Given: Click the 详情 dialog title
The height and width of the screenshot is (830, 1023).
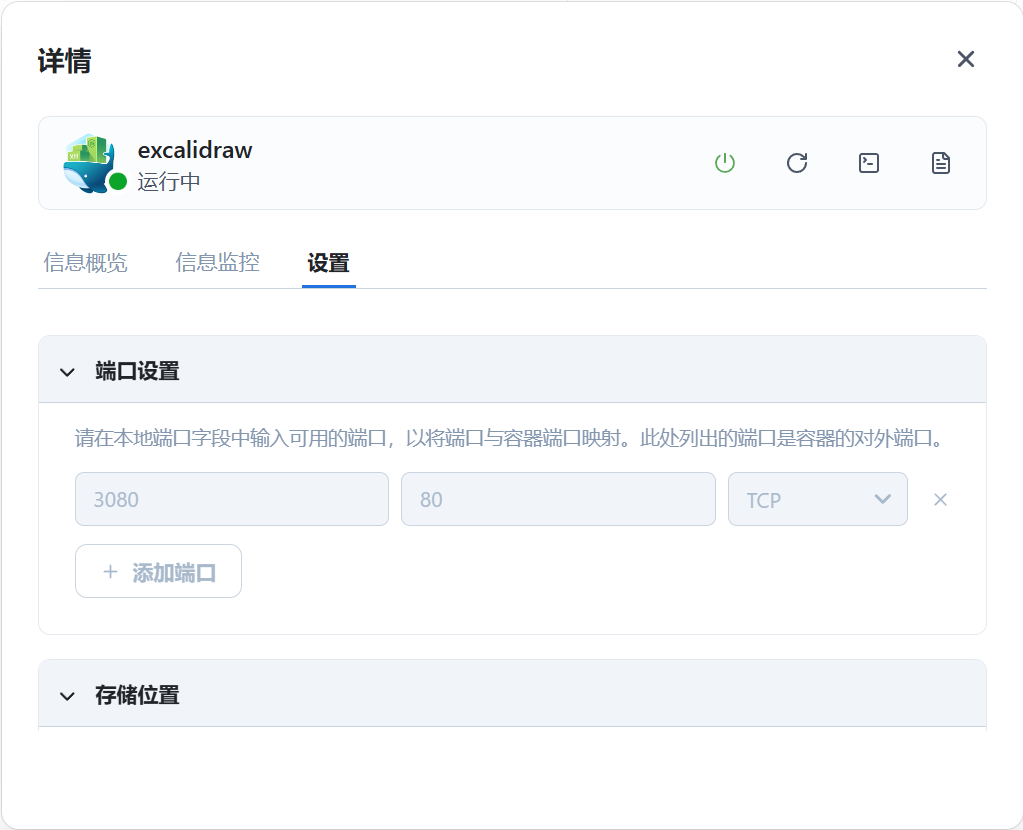Looking at the screenshot, I should click(x=64, y=61).
